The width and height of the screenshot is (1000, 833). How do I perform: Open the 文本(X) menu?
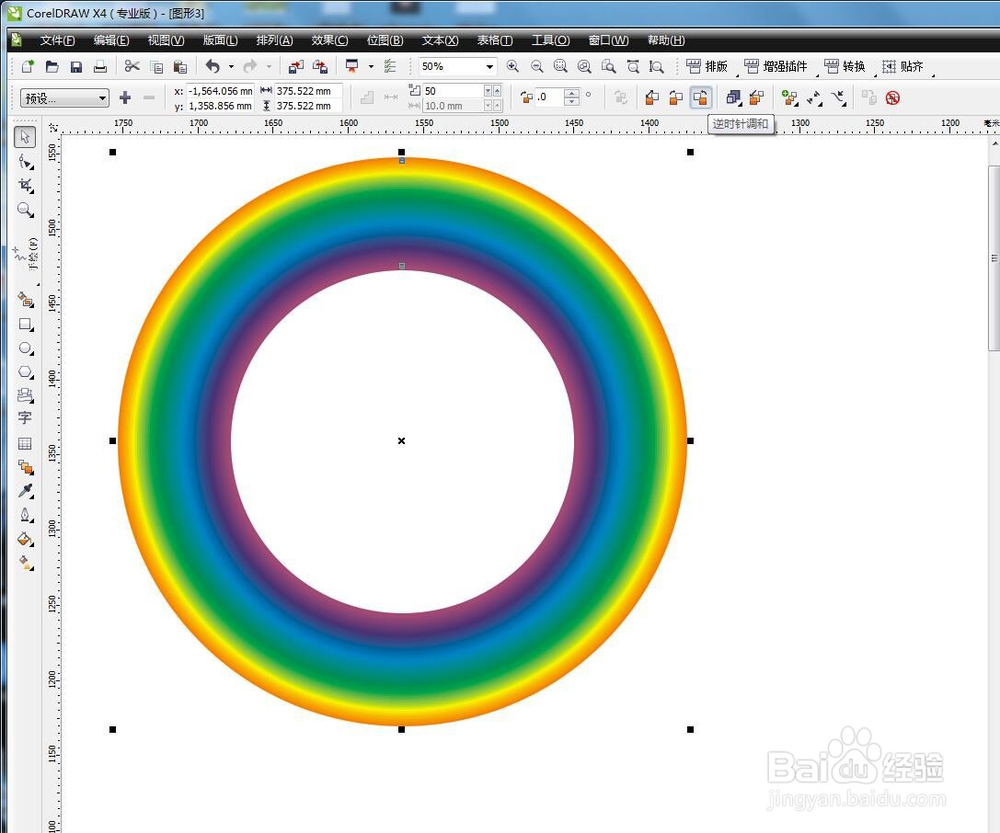click(440, 40)
